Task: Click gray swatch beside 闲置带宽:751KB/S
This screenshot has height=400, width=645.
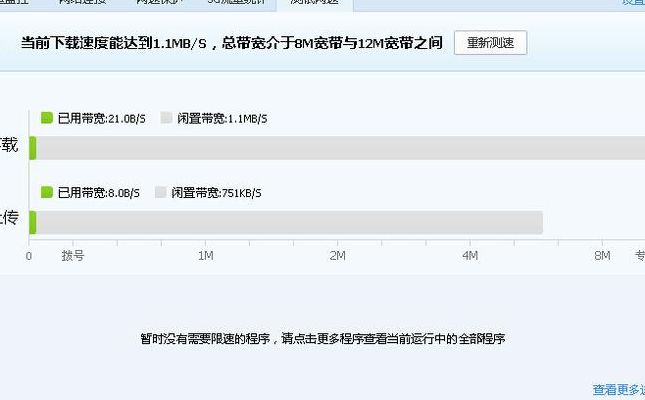Action: point(160,192)
